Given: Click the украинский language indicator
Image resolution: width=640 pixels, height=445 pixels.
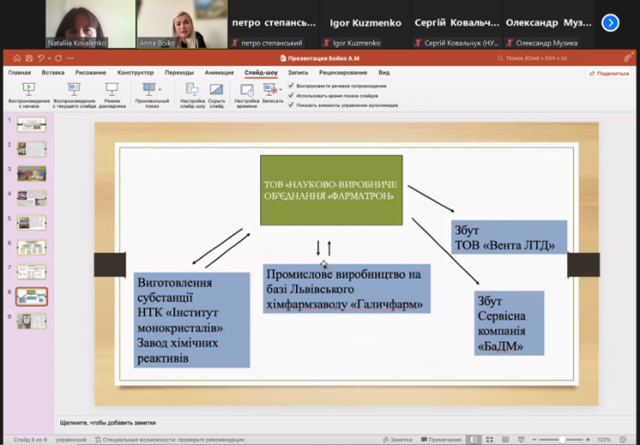Looking at the screenshot, I should (x=71, y=440).
